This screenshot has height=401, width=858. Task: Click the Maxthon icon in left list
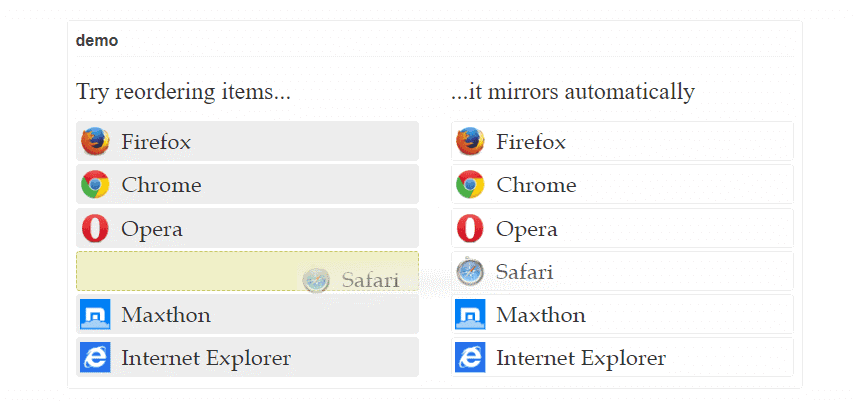95,314
